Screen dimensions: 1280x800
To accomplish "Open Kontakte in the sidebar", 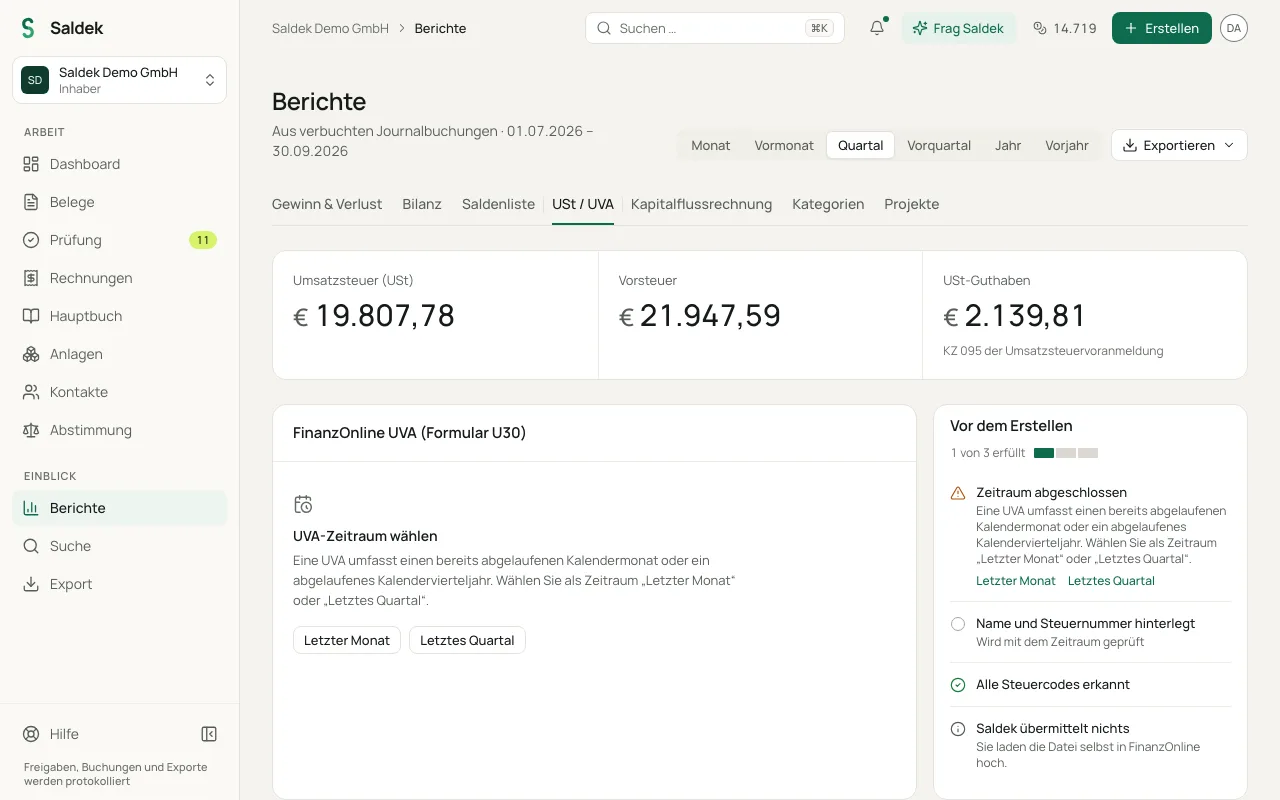I will 119,392.
